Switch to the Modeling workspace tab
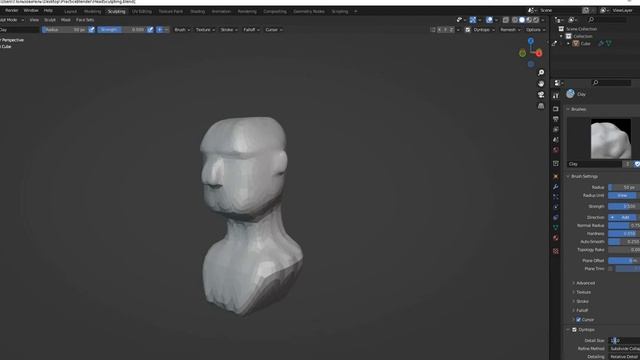Image resolution: width=640 pixels, height=360 pixels. (x=92, y=11)
